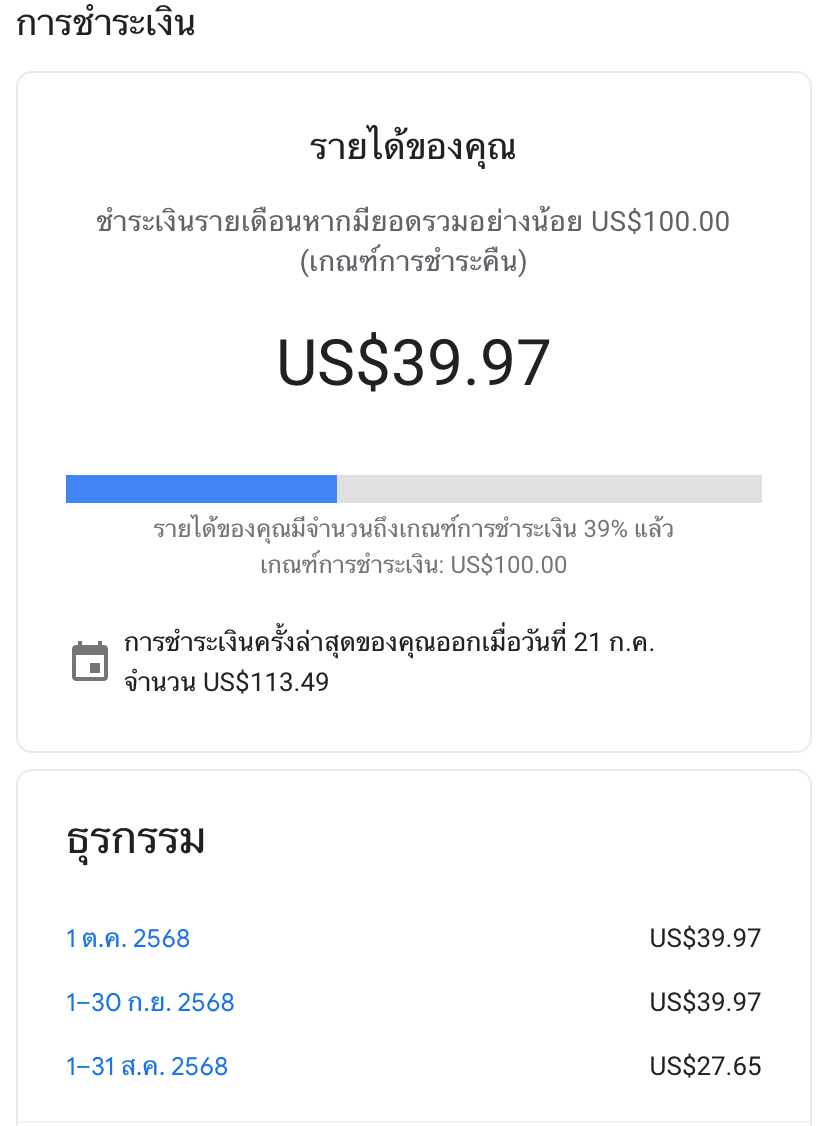Open the 1–30 ก.ย. 2568 transaction link
The width and height of the screenshot is (828, 1126).
tap(150, 1002)
